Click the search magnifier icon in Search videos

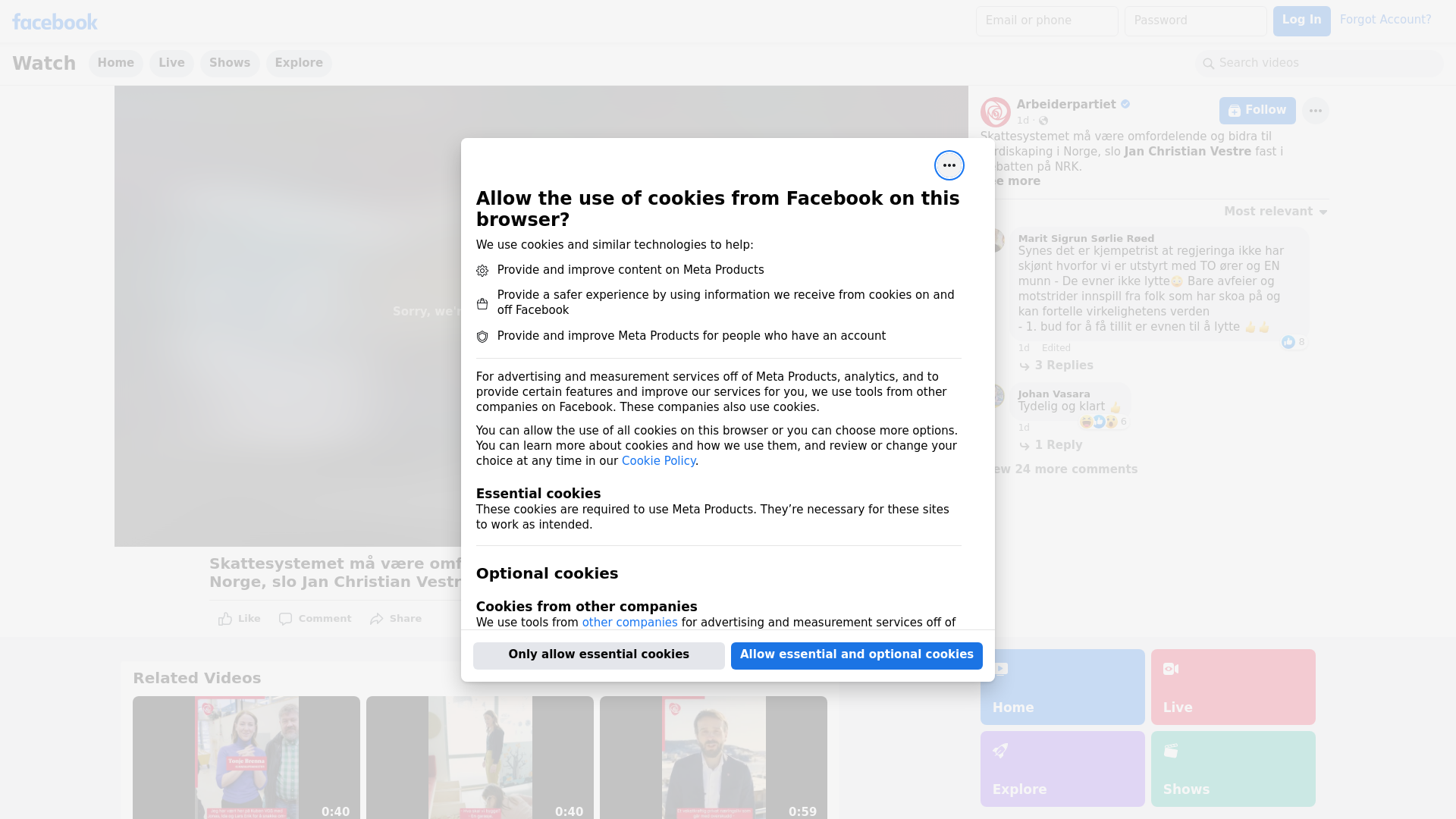click(1209, 64)
